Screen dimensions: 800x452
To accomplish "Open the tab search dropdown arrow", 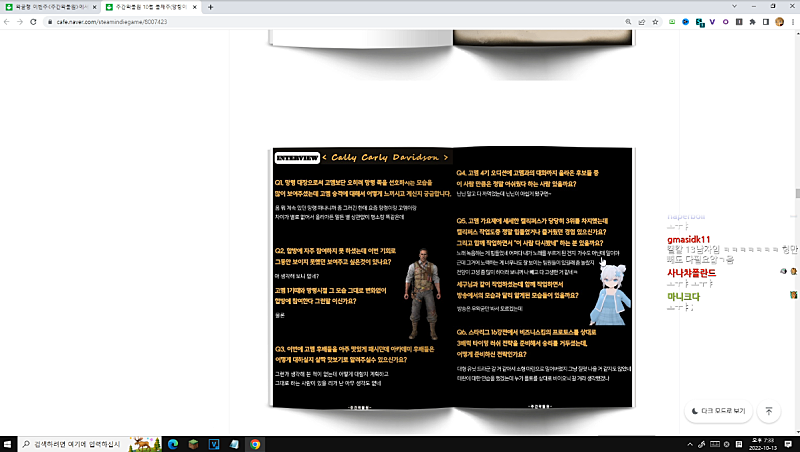I will (734, 7).
